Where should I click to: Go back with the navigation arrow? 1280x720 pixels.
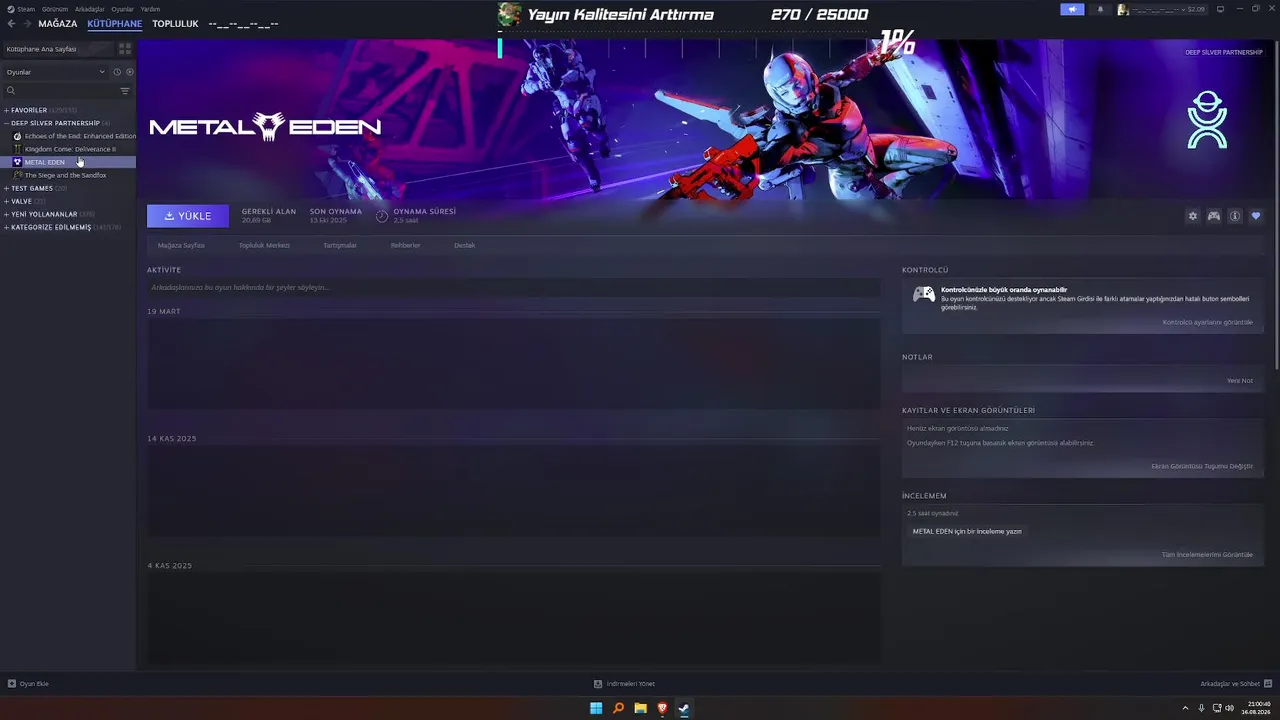(11, 24)
